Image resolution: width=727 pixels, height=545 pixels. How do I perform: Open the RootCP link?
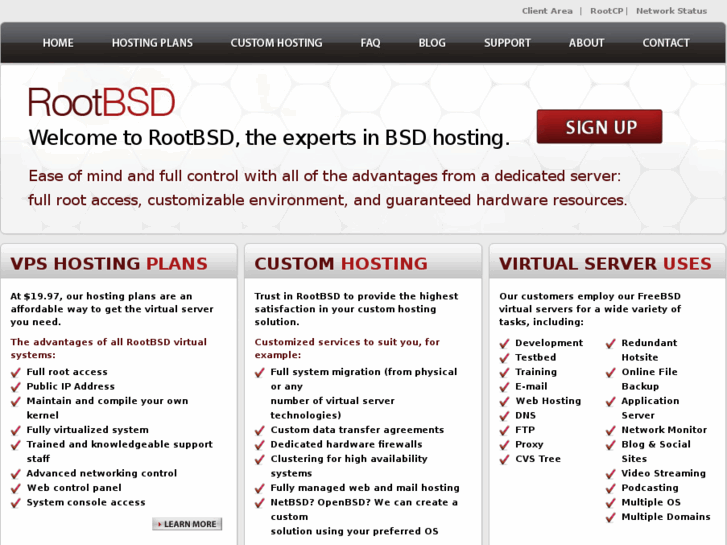pos(606,11)
